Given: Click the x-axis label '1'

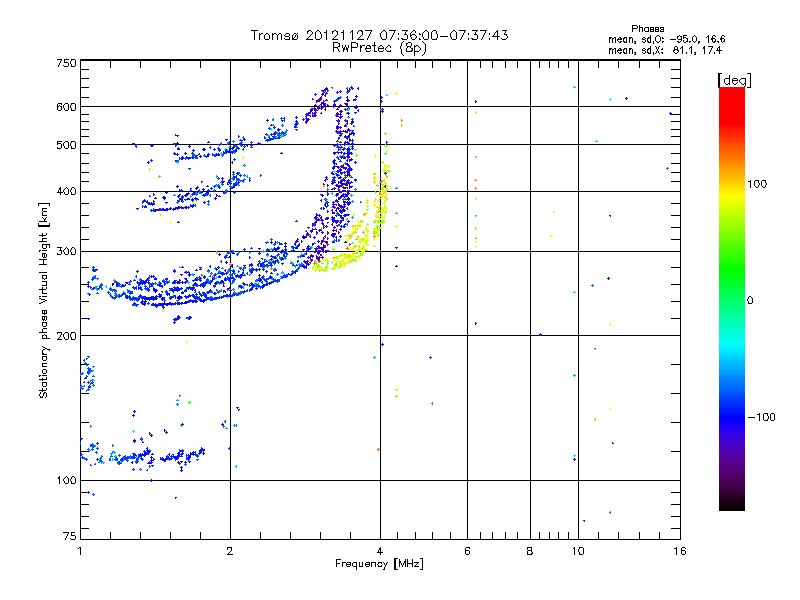Looking at the screenshot, I should [80, 551].
